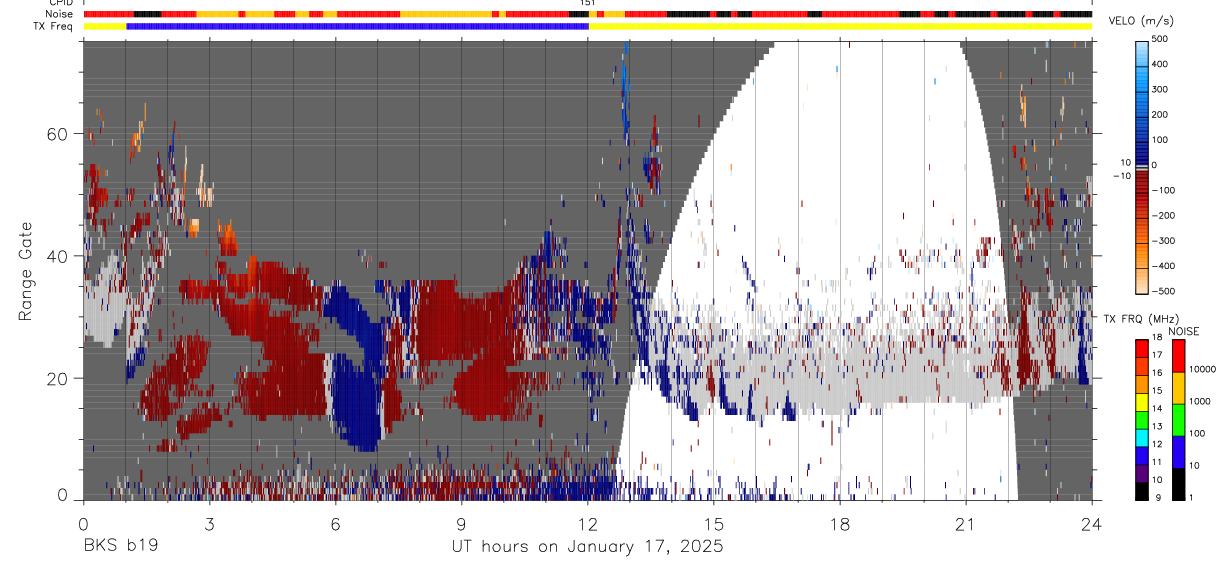Click the NOISE legend value "10000"

pyautogui.click(x=1203, y=370)
